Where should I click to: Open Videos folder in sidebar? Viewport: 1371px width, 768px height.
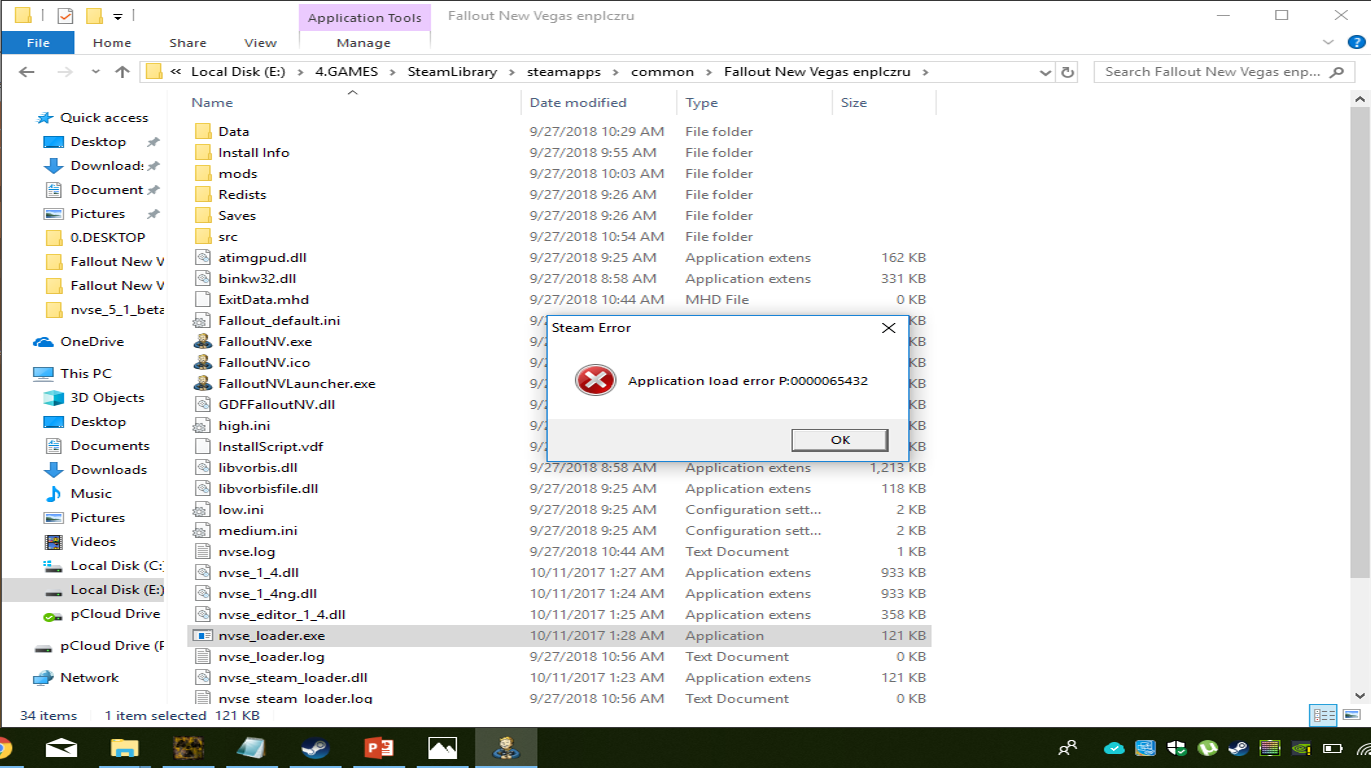[80, 542]
